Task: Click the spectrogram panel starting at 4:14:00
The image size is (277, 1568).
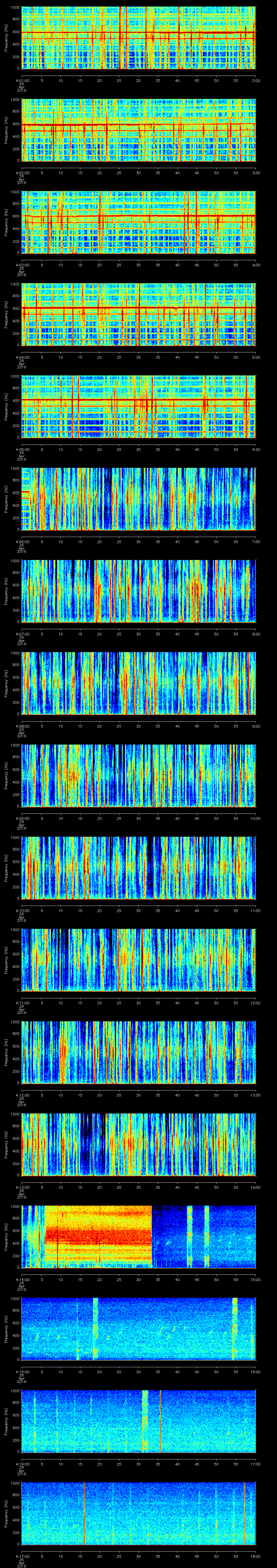Action: 138,1237
